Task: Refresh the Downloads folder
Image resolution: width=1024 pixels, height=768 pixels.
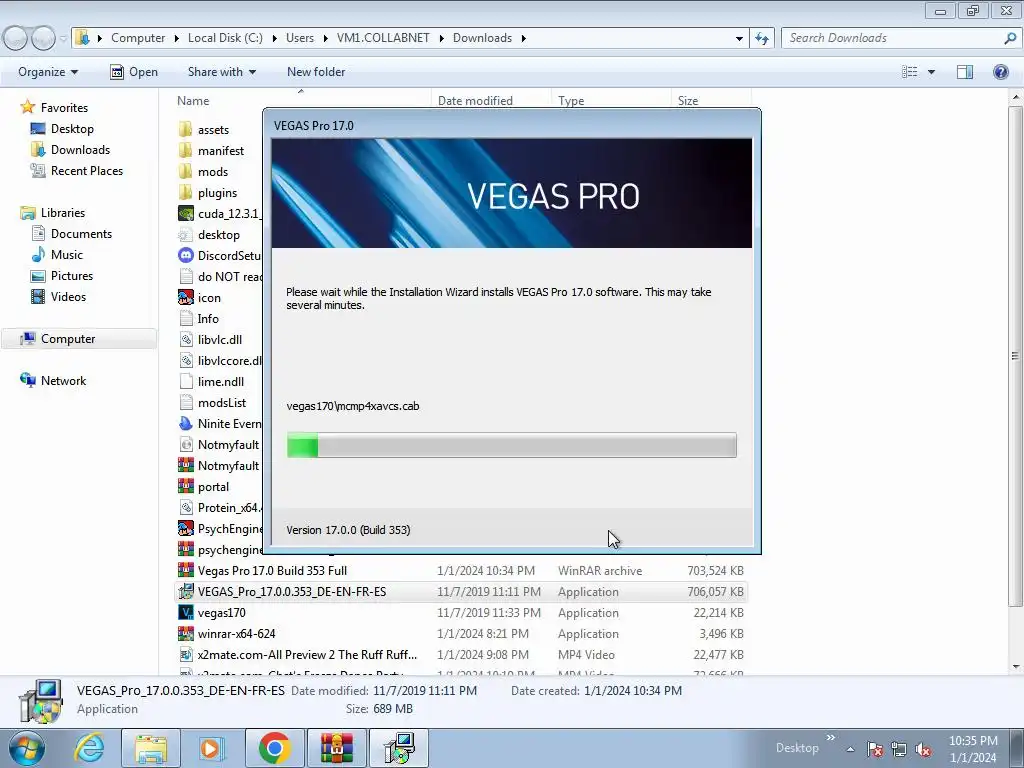Action: point(762,39)
